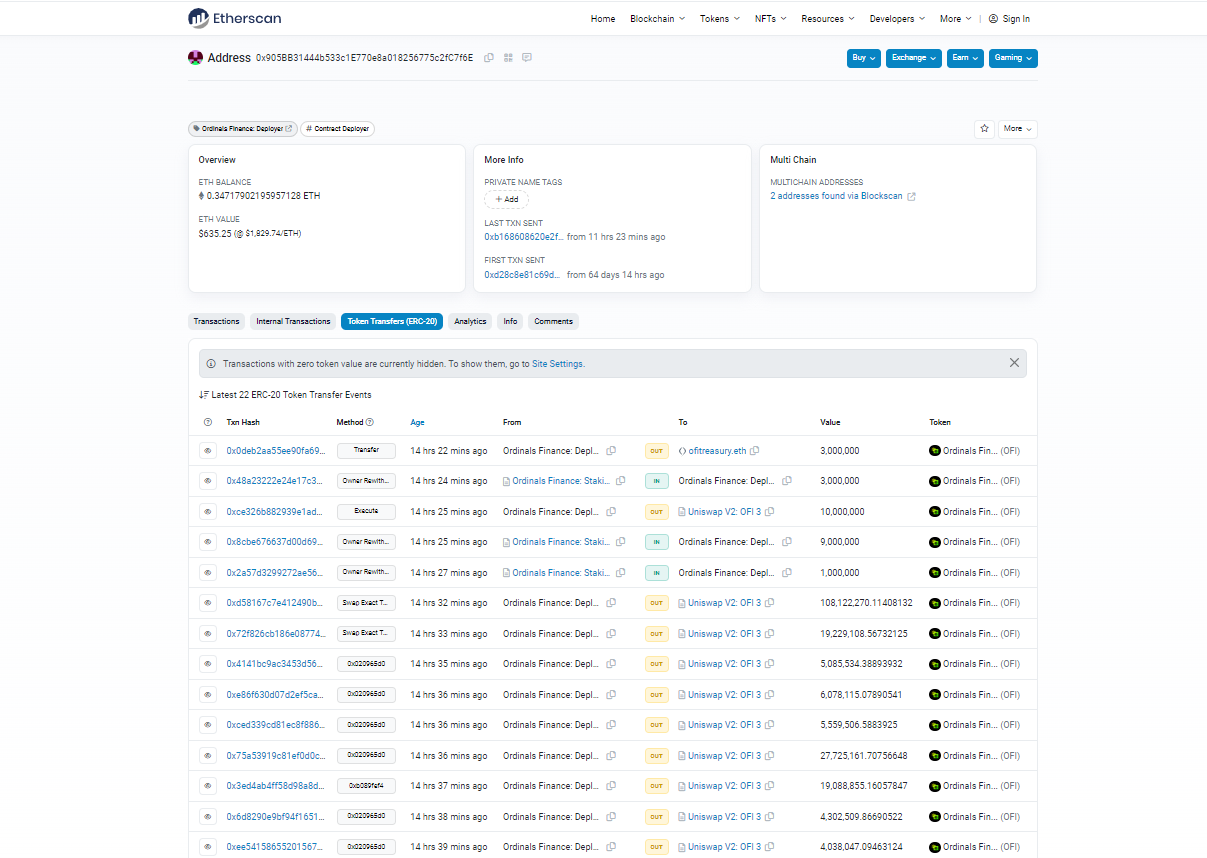Open the Site Settings link
The image size is (1207, 858).
[x=557, y=364]
